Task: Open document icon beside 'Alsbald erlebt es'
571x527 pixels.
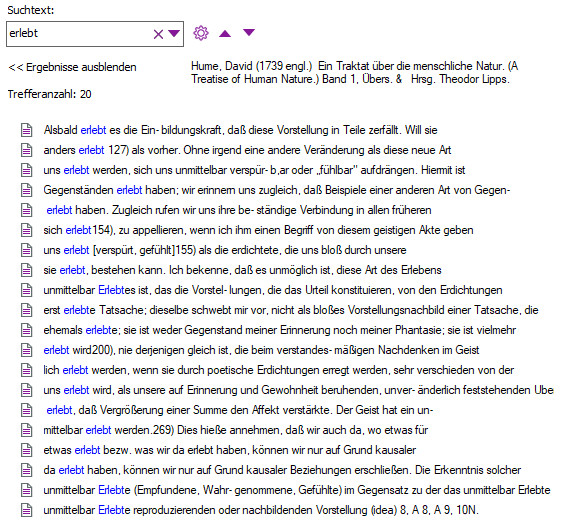Action: point(27,130)
